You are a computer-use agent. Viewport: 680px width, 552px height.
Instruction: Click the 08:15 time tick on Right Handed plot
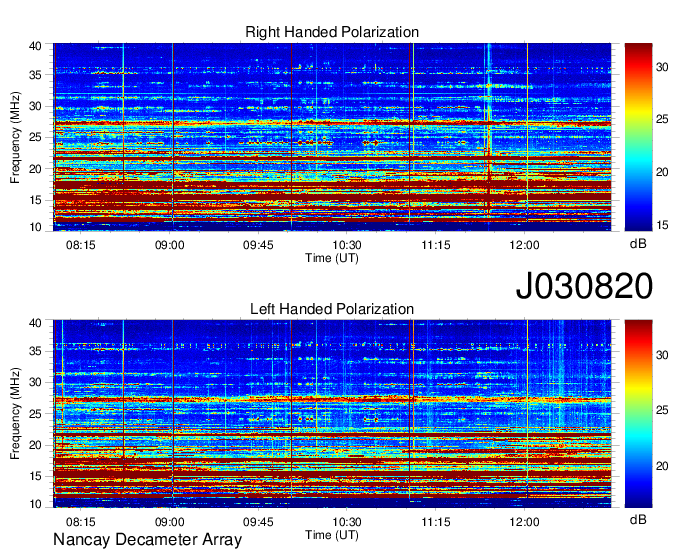(81, 245)
